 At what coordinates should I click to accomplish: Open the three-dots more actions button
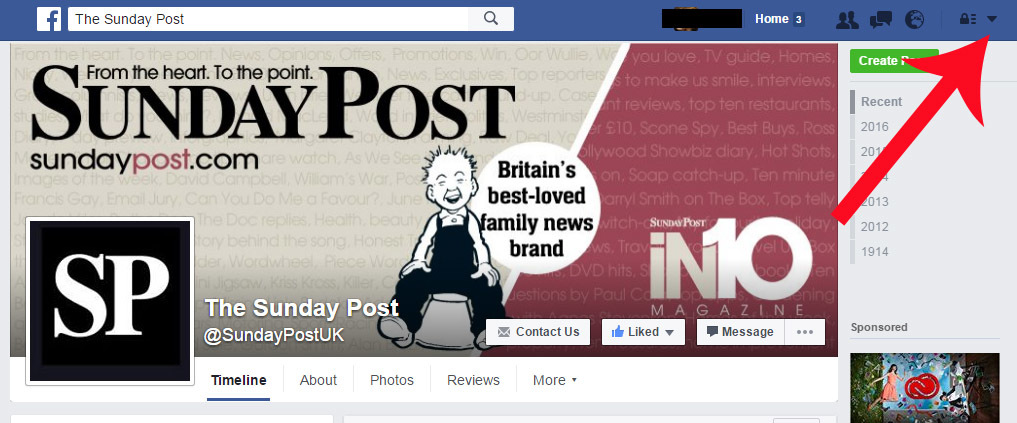(x=805, y=332)
